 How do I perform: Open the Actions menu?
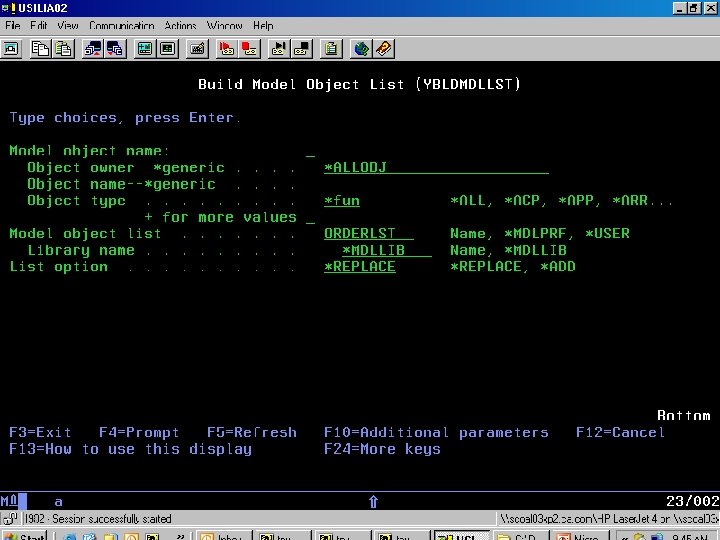[x=180, y=26]
